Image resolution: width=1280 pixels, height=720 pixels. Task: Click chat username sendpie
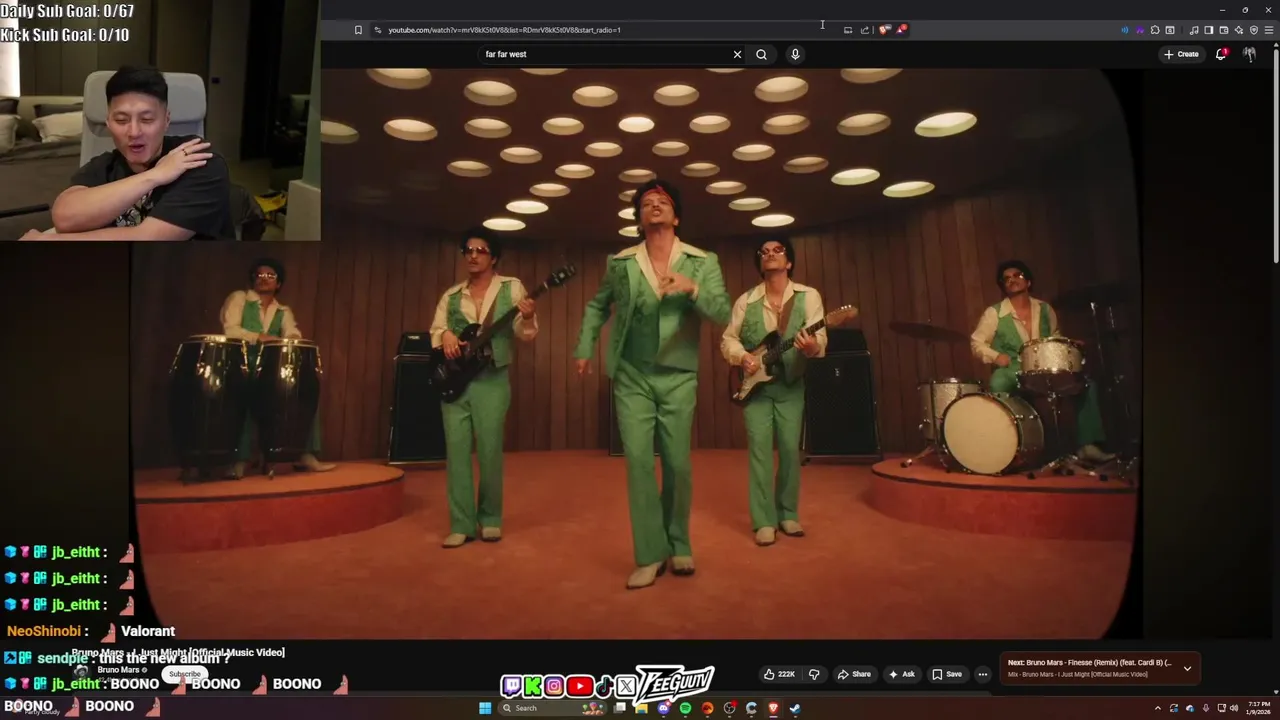62,659
